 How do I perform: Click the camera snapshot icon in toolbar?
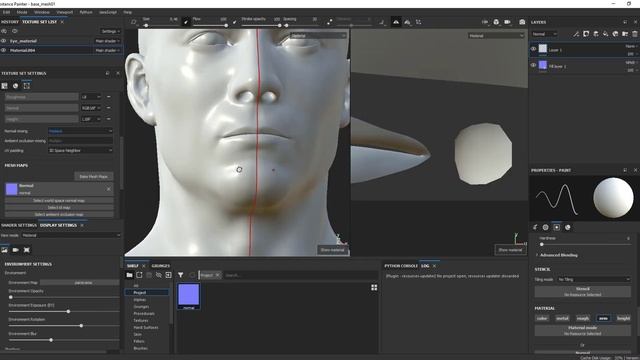click(522, 22)
